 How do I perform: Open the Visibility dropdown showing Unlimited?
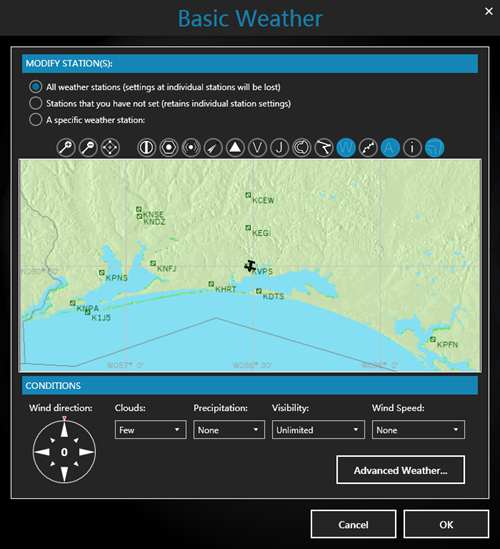click(318, 430)
